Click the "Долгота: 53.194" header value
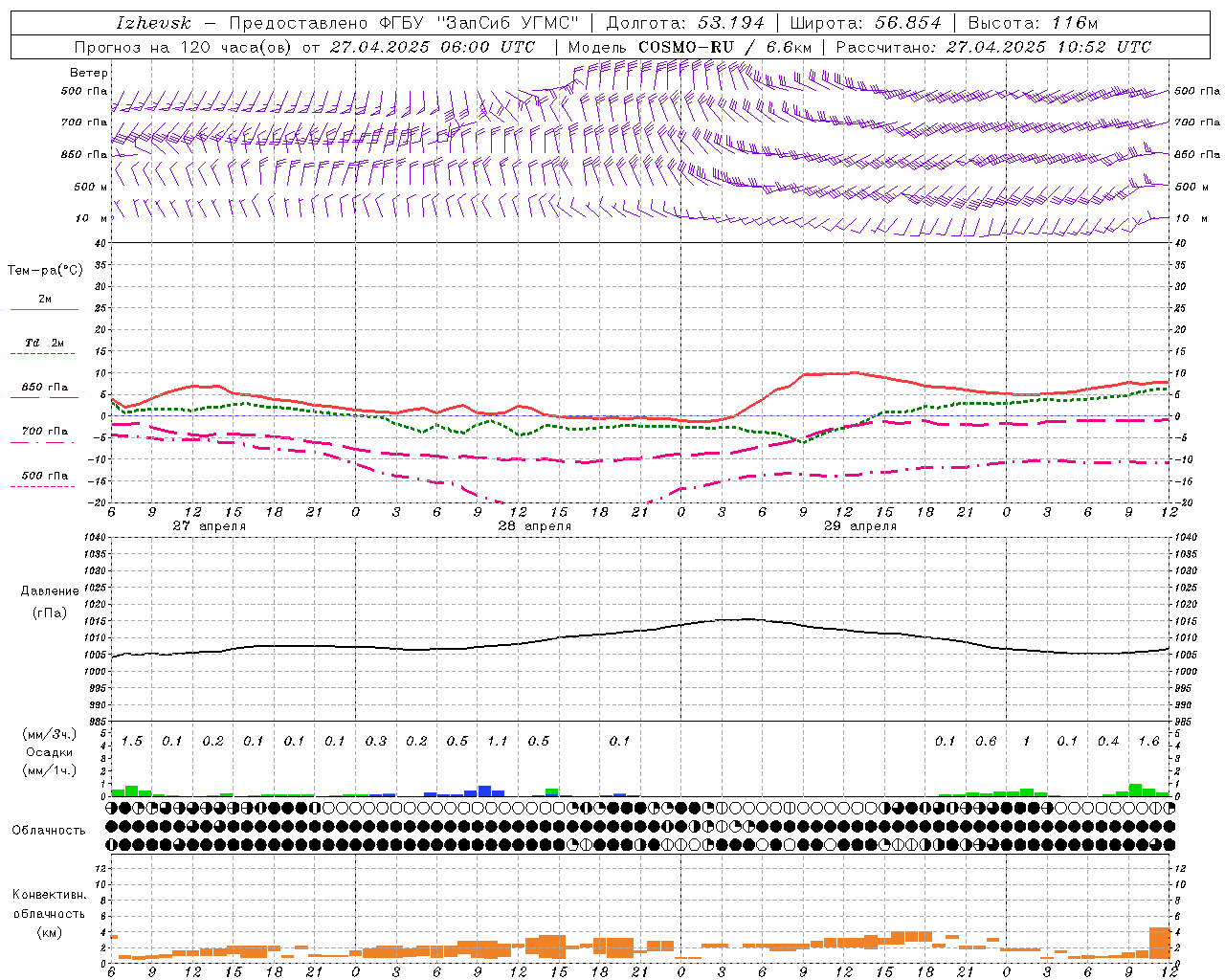 [x=685, y=23]
